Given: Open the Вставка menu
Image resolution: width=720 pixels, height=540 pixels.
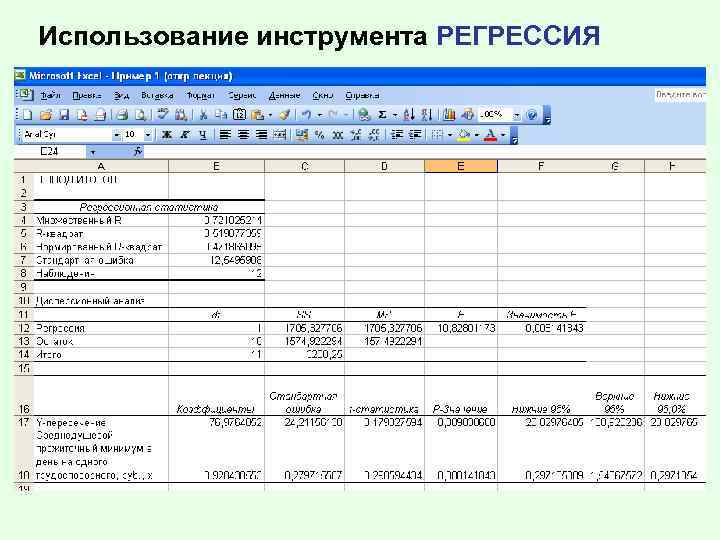Looking at the screenshot, I should point(157,96).
